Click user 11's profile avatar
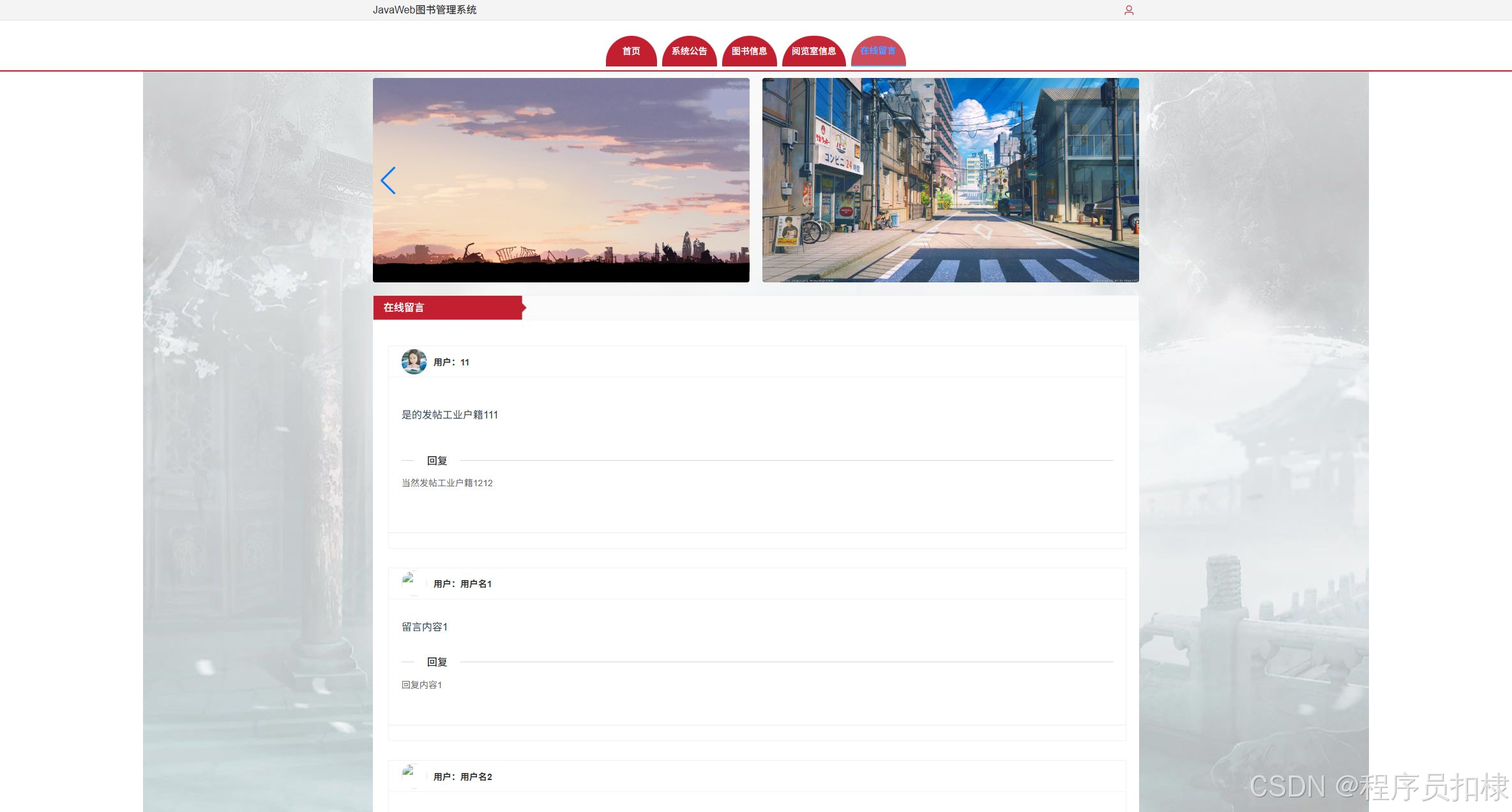1512x812 pixels. (414, 362)
